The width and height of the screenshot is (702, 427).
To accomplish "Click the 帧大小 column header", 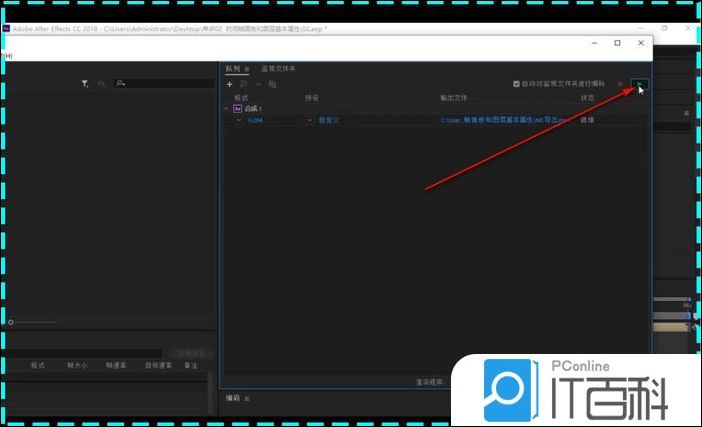I will click(x=77, y=365).
